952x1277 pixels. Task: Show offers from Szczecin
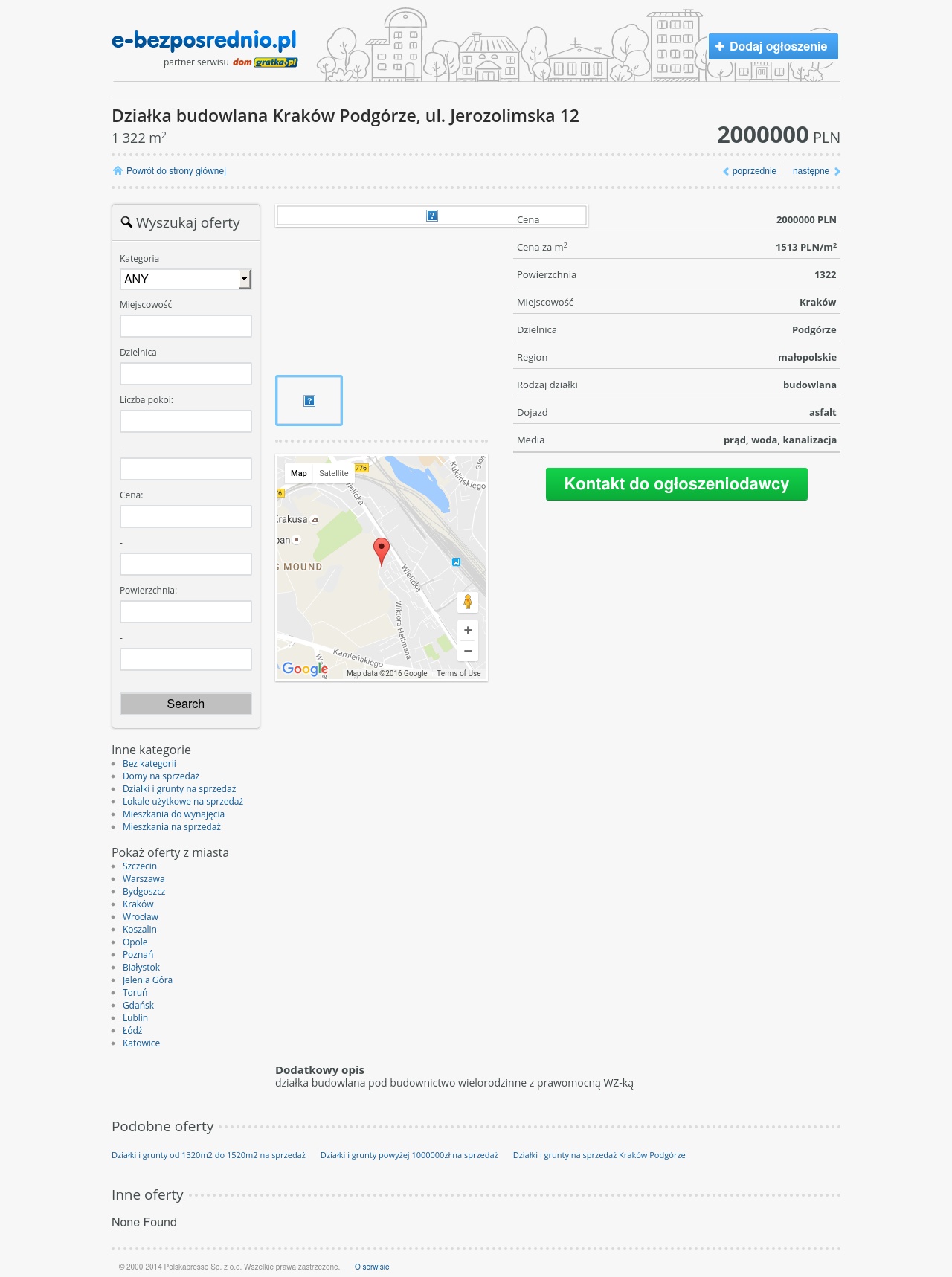[x=140, y=866]
